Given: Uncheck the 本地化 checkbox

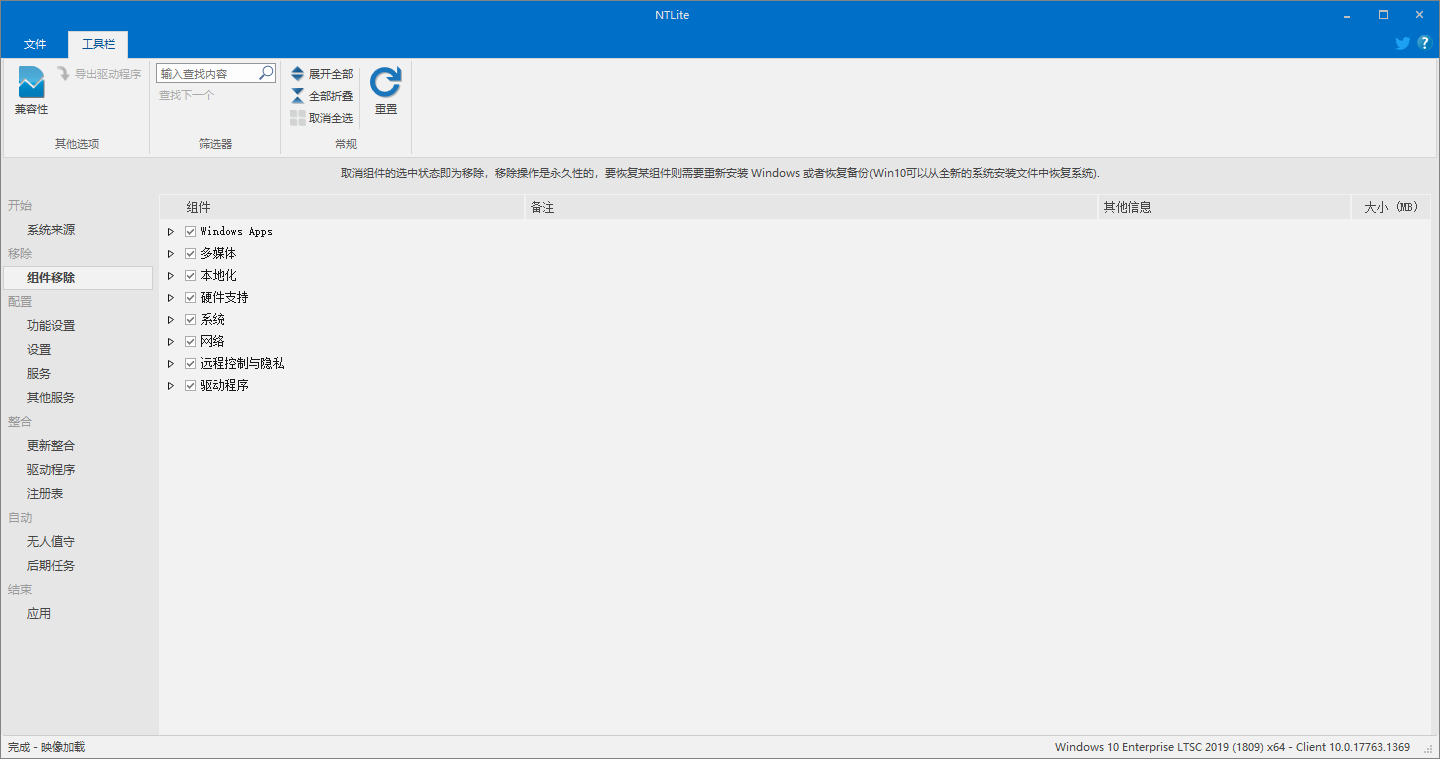Looking at the screenshot, I should point(190,276).
